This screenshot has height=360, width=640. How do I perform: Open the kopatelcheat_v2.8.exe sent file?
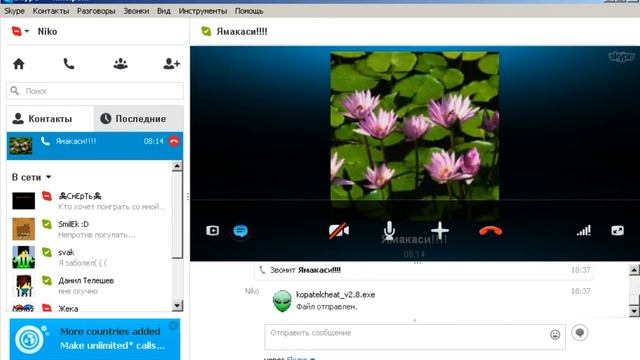(336, 295)
